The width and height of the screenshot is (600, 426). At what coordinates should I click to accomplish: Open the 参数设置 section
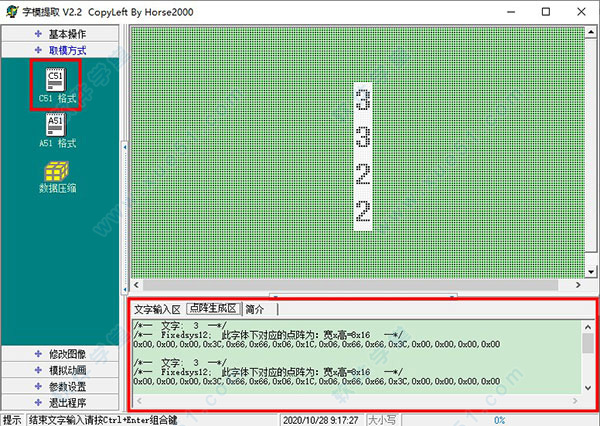point(61,386)
